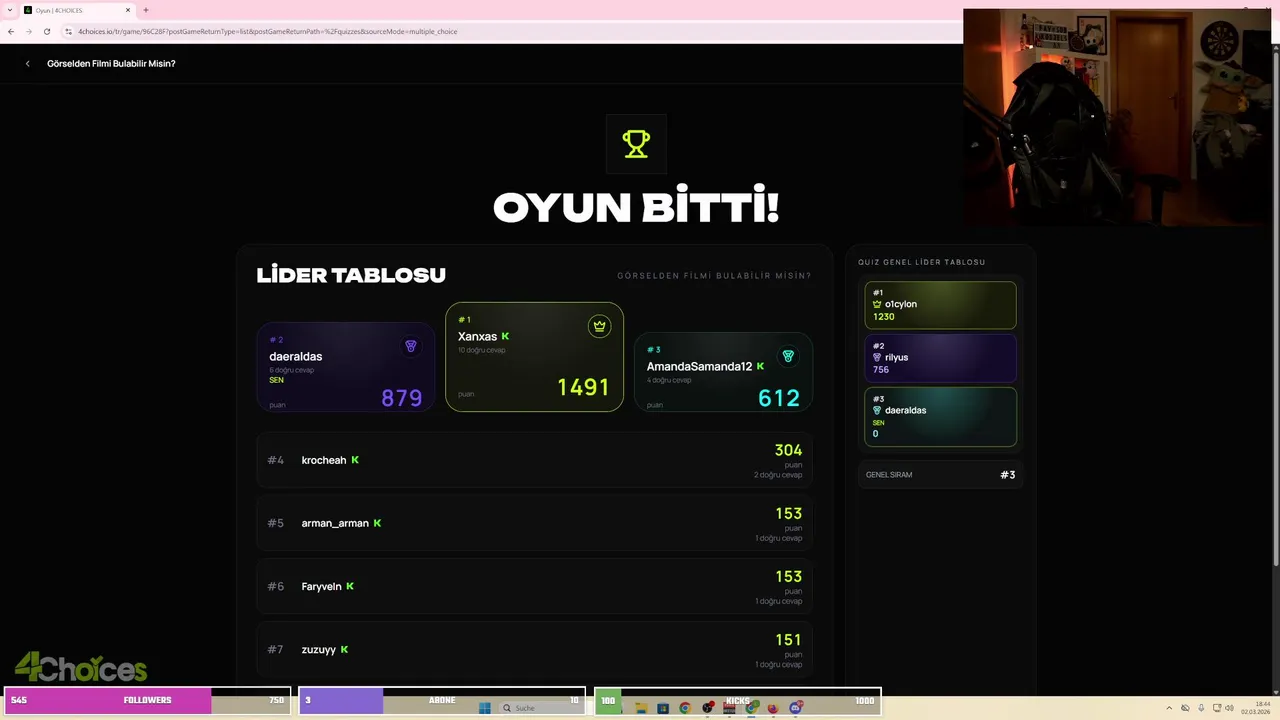Select the #5 arman_arman leaderboard row

(534, 523)
